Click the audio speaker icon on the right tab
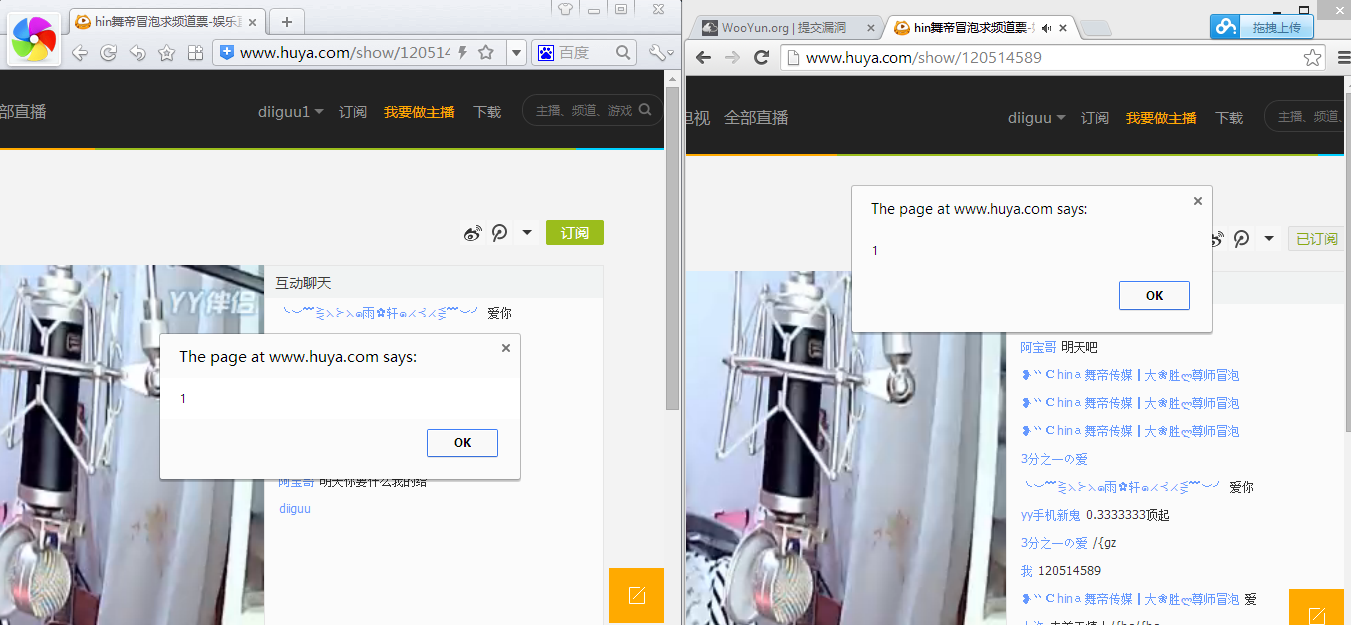Image resolution: width=1351 pixels, height=625 pixels. click(1046, 28)
